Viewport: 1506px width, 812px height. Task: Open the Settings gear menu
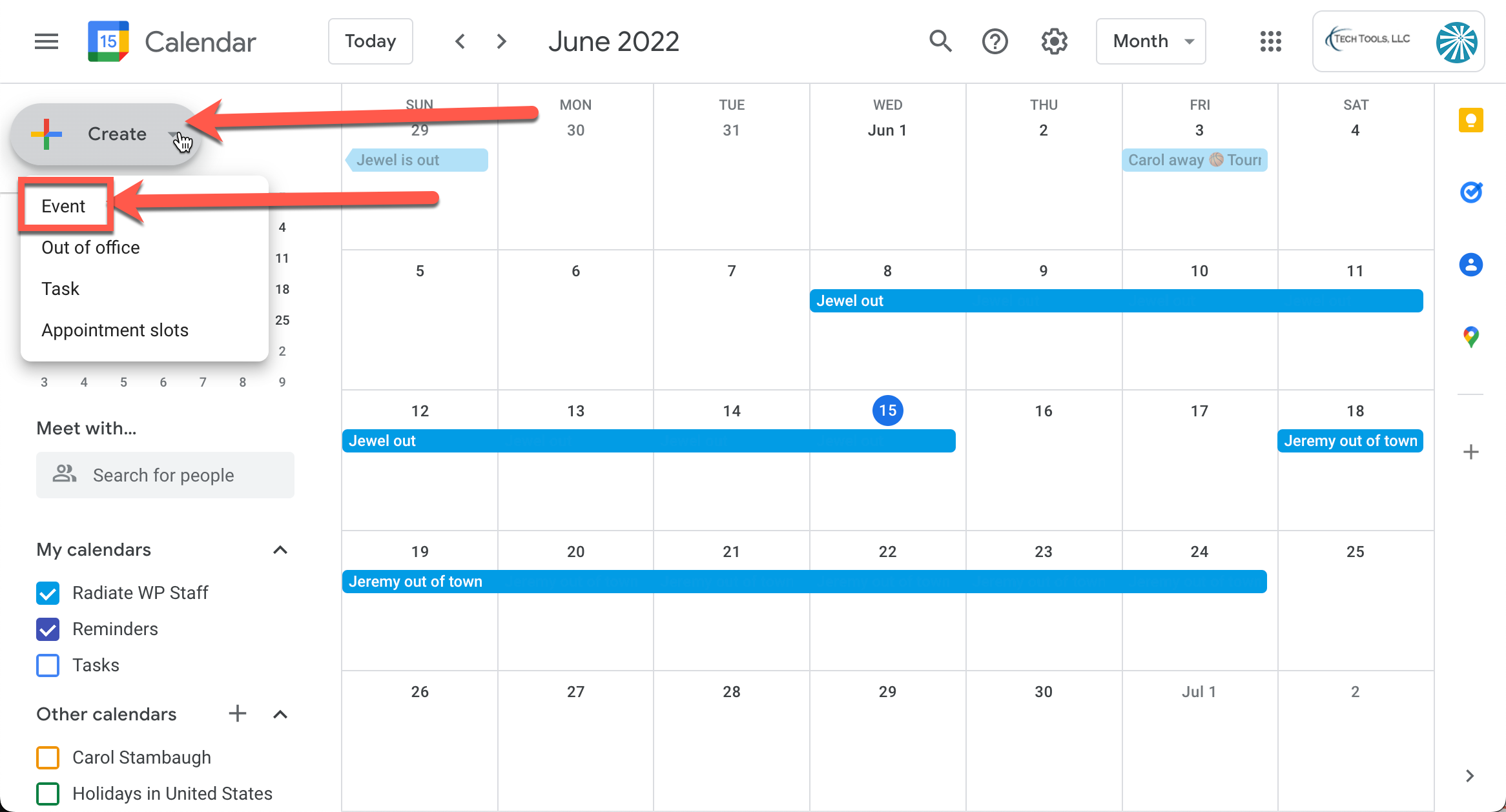pos(1054,41)
